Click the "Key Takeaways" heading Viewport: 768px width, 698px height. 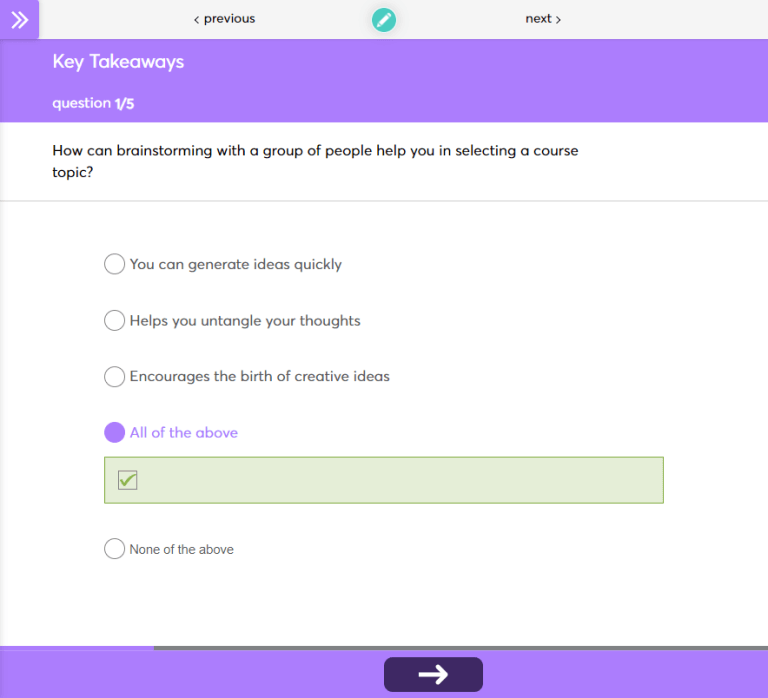point(118,62)
